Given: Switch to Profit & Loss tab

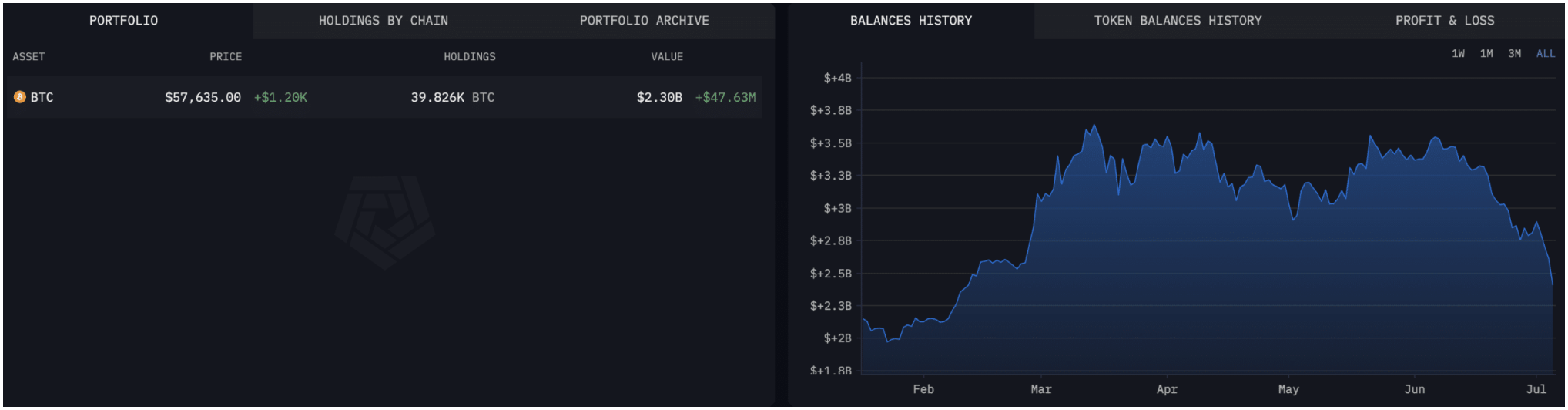Looking at the screenshot, I should (1445, 21).
